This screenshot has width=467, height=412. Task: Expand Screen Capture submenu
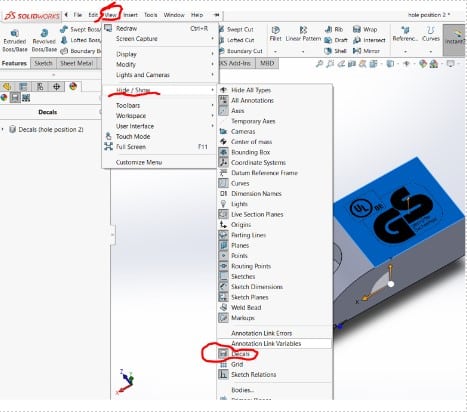[x=160, y=39]
